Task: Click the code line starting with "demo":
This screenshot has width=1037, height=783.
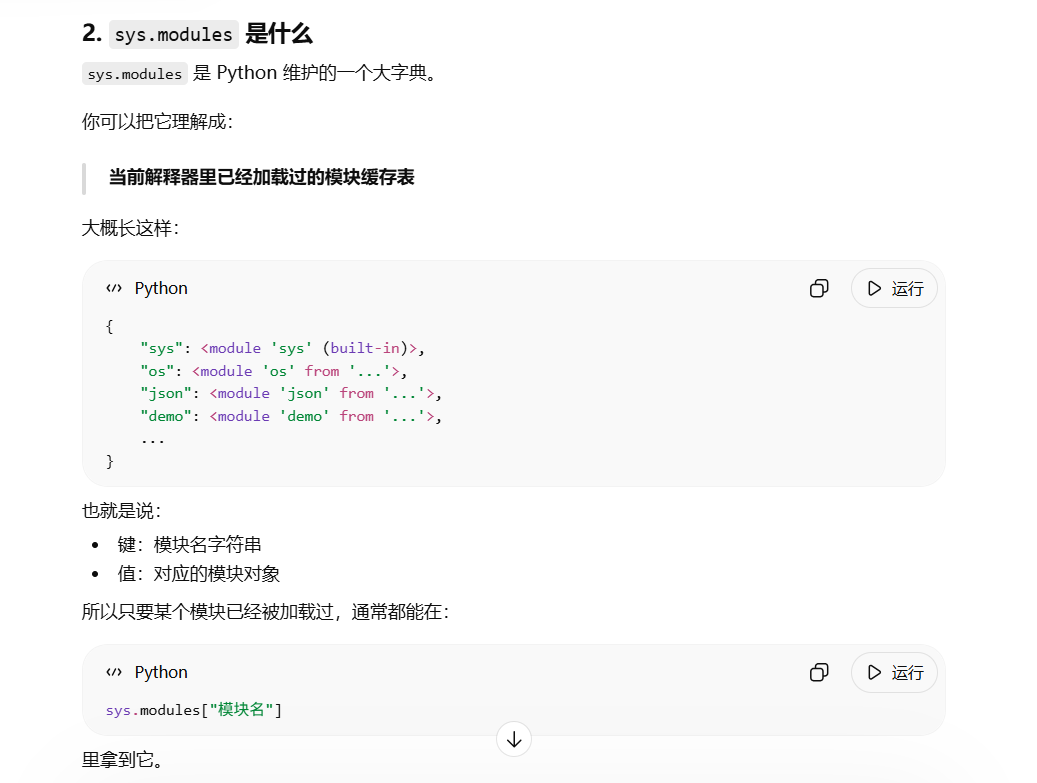Action: [291, 416]
